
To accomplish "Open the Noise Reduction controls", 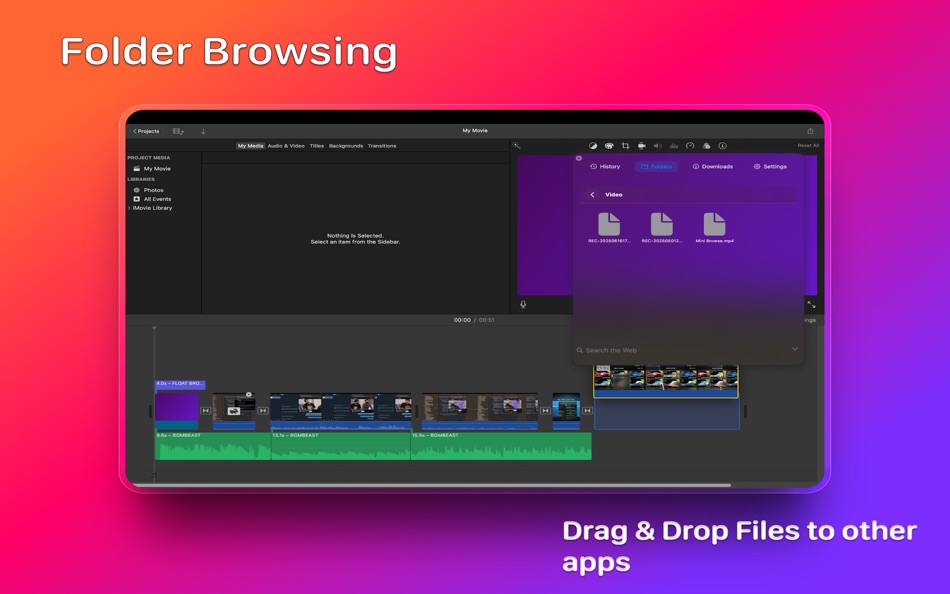I will coord(673,147).
